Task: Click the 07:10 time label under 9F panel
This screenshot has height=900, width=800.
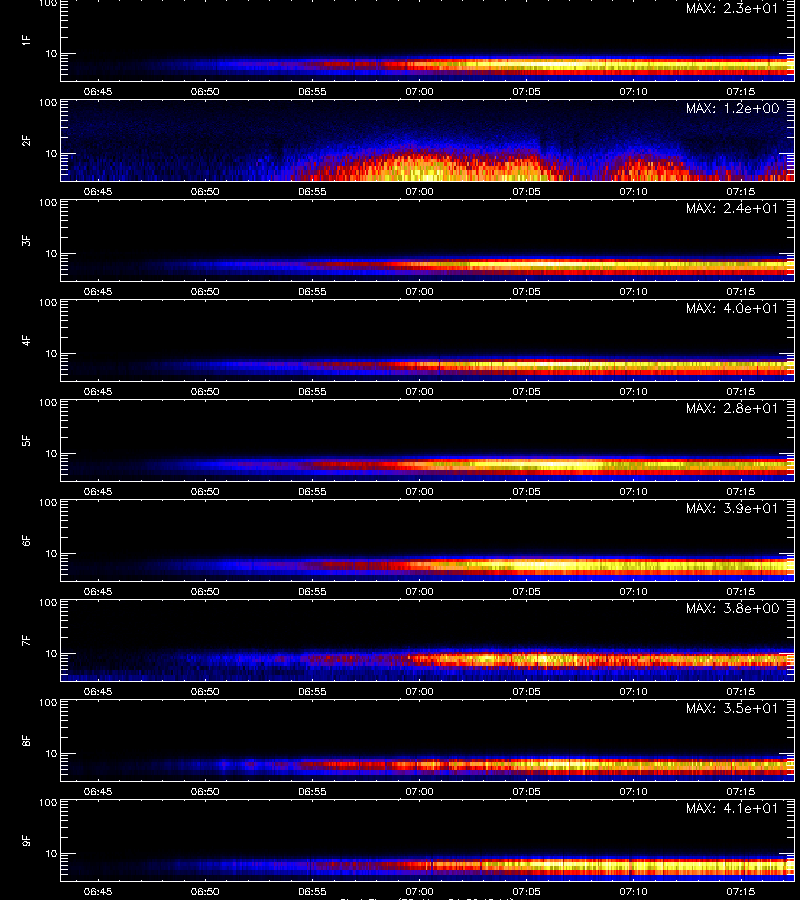Action: [x=634, y=891]
